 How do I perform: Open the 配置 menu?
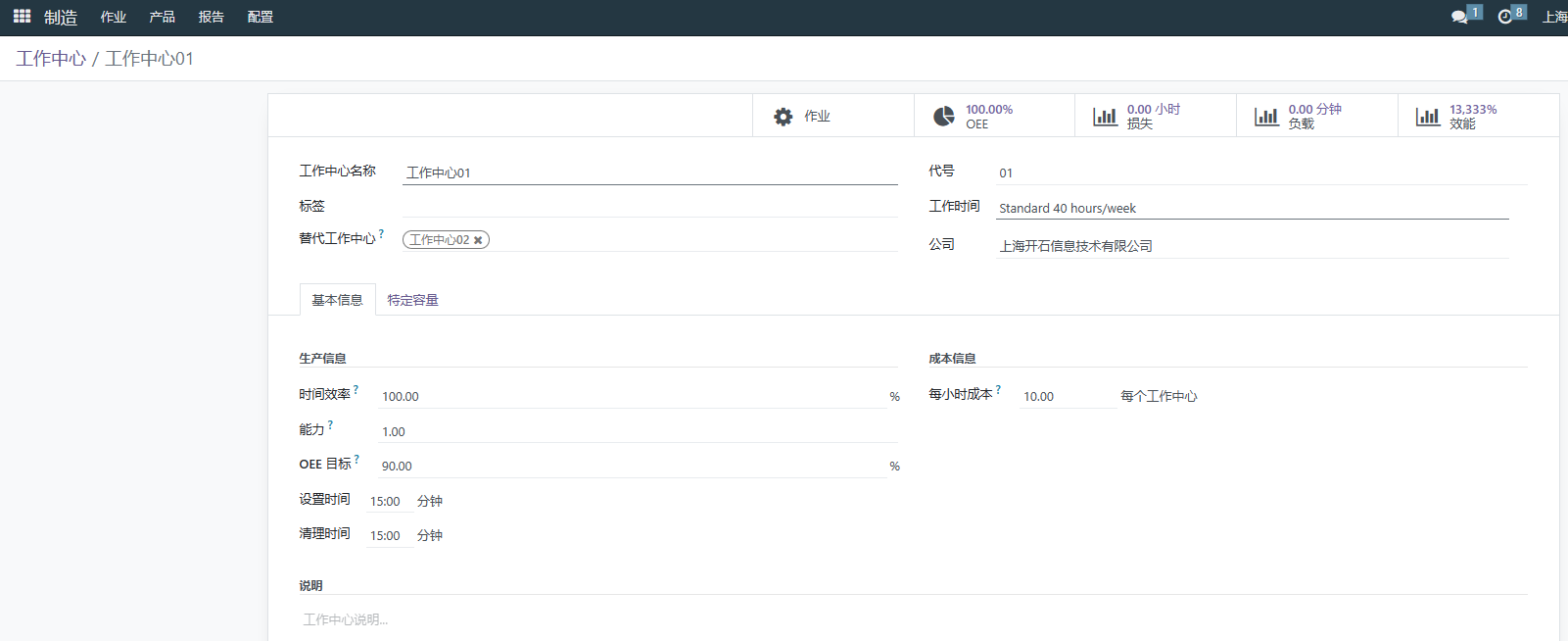point(261,17)
